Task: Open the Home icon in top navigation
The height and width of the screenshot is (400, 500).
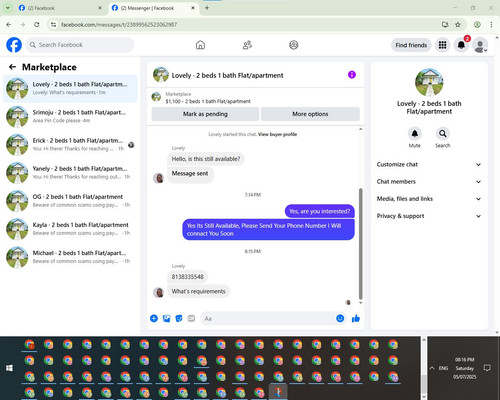Action: (200, 45)
